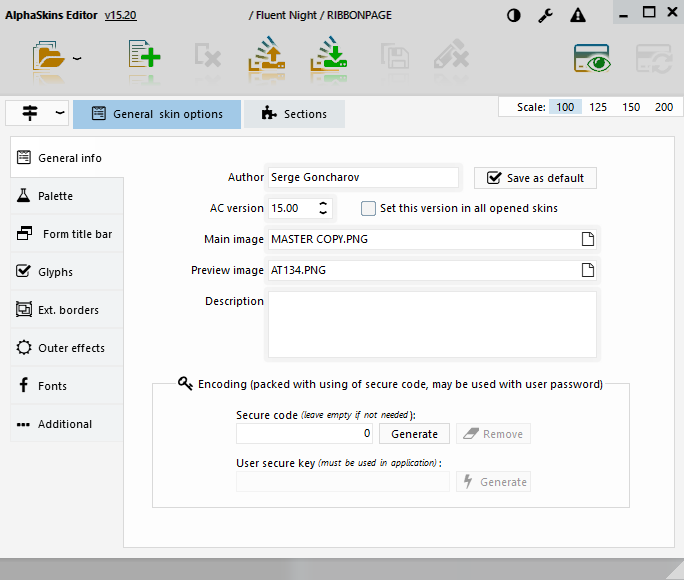
Task: Click the export skin icon with up arrow
Action: point(267,54)
